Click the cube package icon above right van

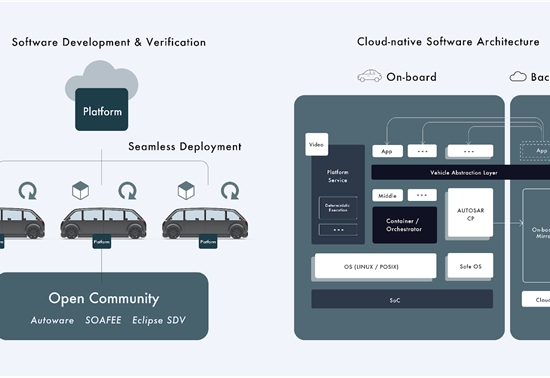(x=186, y=190)
